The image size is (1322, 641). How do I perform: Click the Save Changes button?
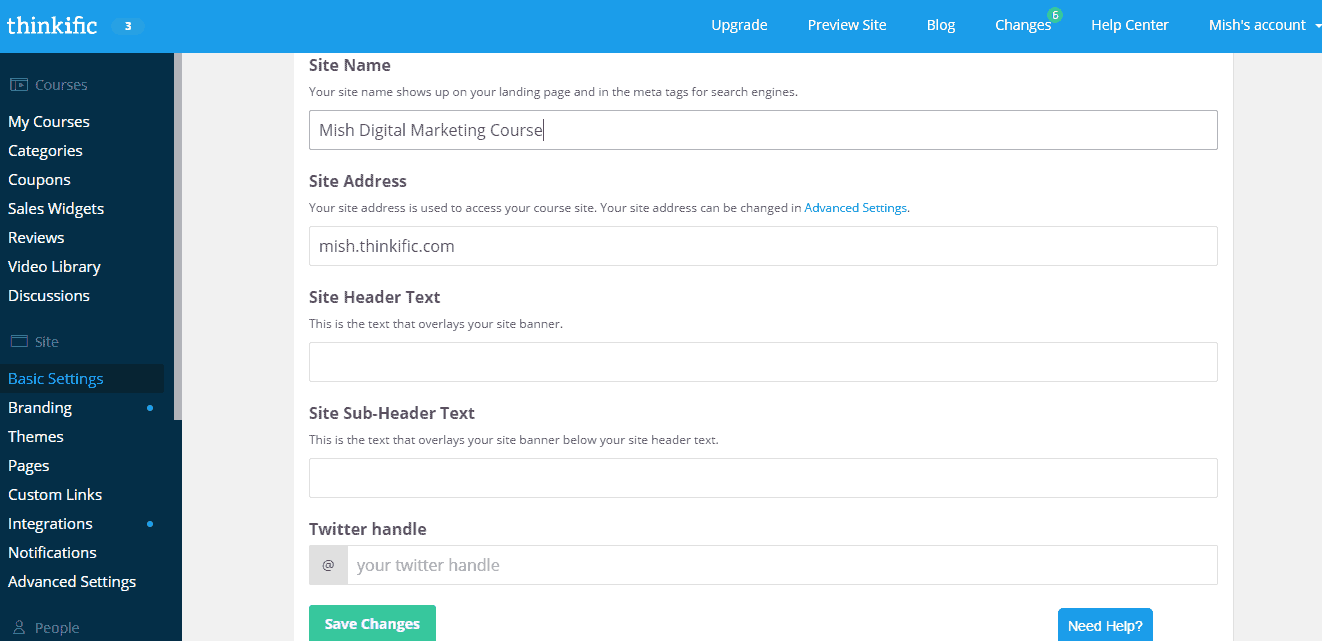(372, 624)
